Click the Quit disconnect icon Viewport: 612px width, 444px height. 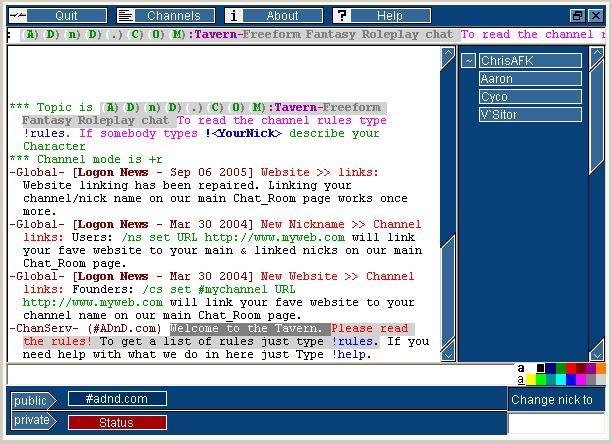pyautogui.click(x=18, y=16)
